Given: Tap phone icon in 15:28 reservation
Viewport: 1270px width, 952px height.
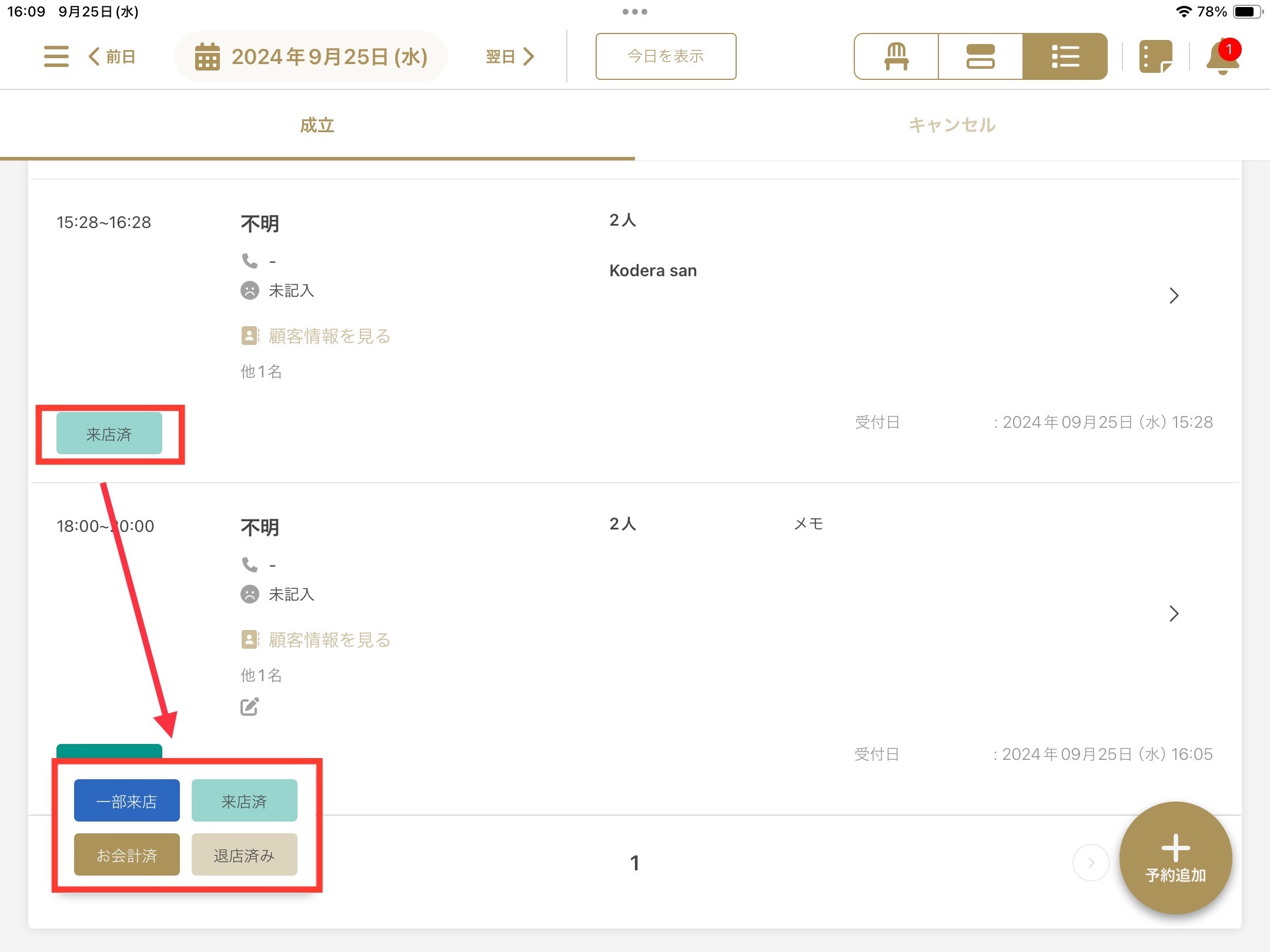Looking at the screenshot, I should click(x=250, y=260).
